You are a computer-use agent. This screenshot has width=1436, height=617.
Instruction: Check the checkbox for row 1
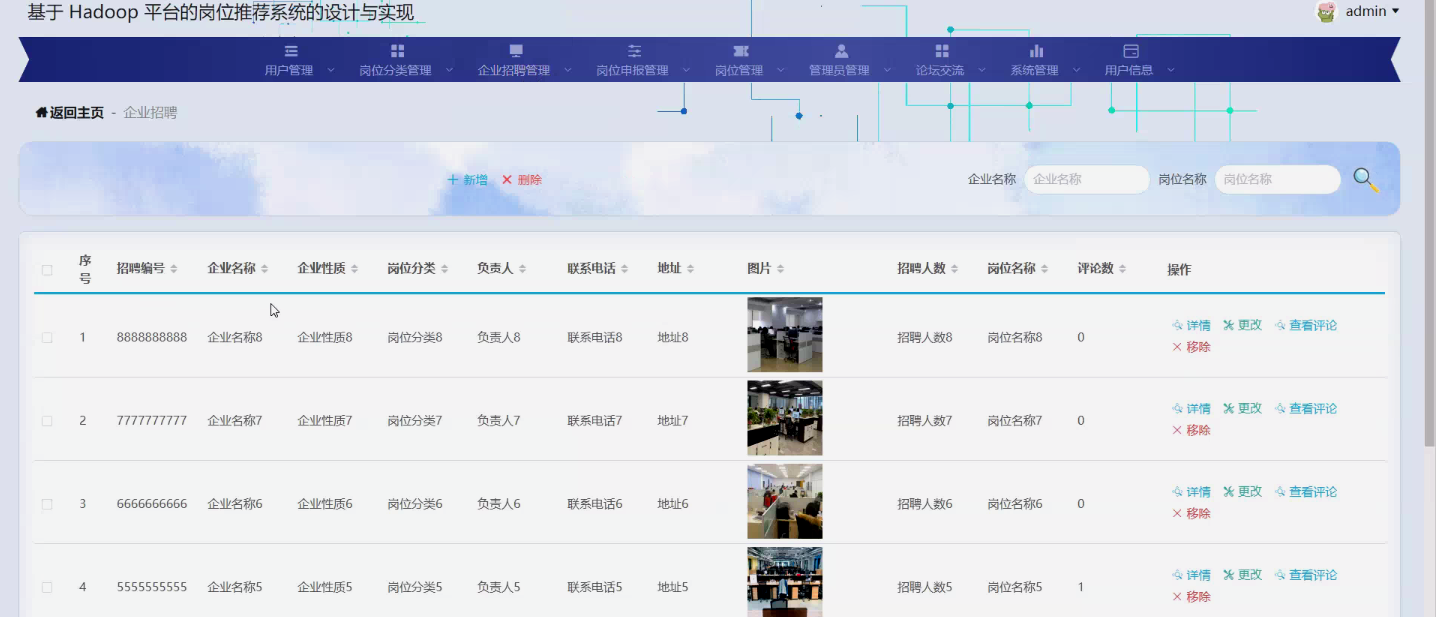[x=46, y=337]
